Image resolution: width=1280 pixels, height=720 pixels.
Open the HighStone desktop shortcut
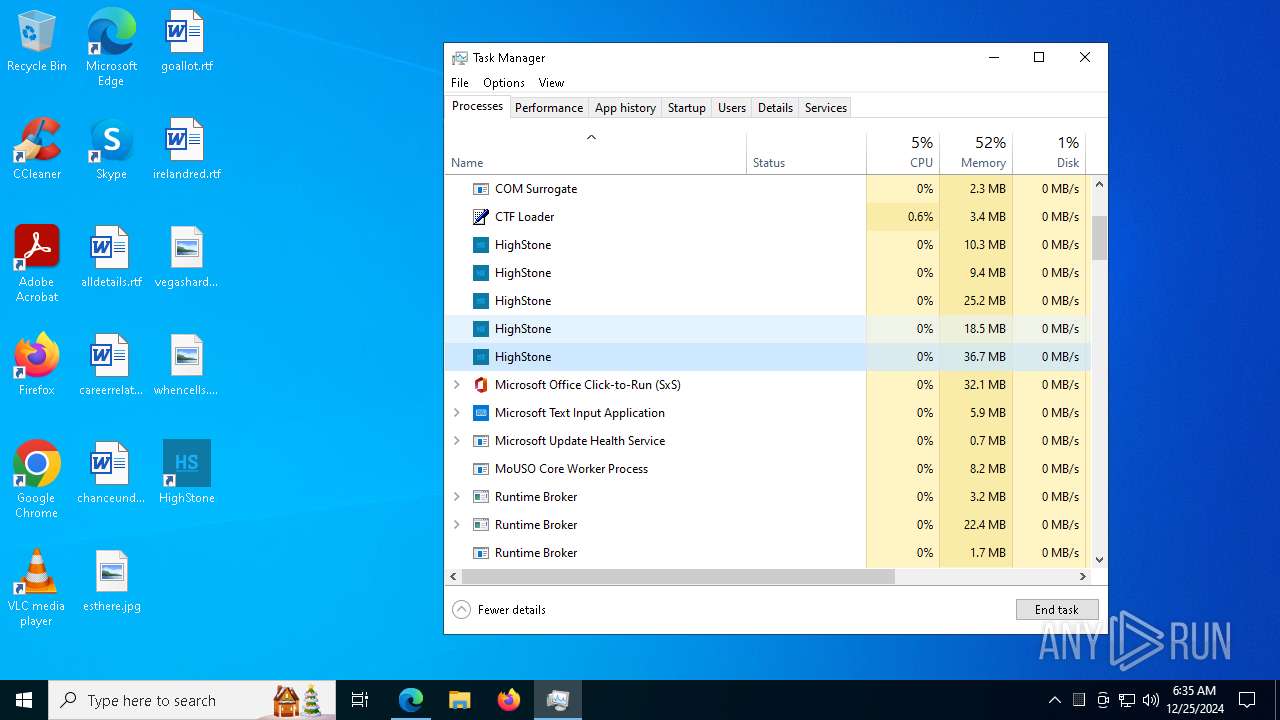tap(187, 473)
